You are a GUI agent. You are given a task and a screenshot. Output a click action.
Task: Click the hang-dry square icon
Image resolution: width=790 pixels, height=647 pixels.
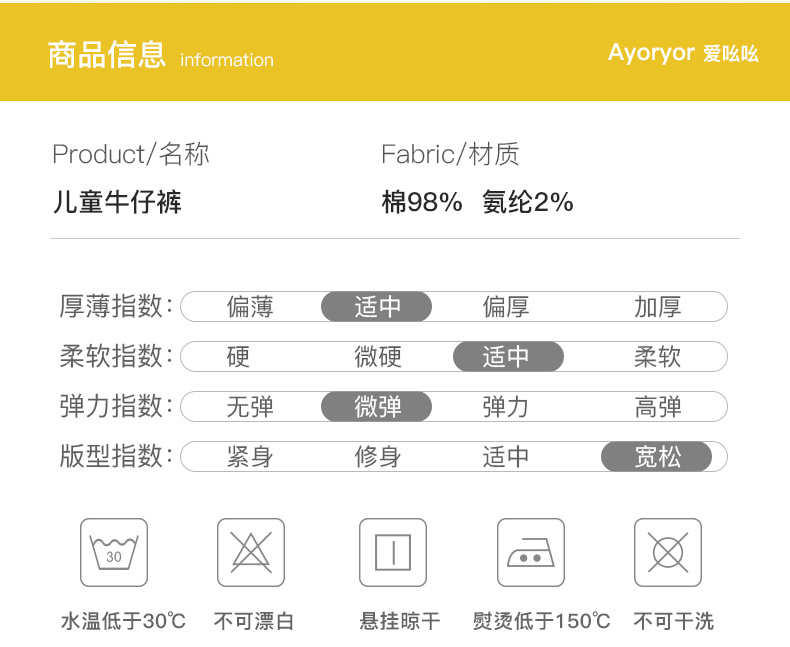click(393, 552)
